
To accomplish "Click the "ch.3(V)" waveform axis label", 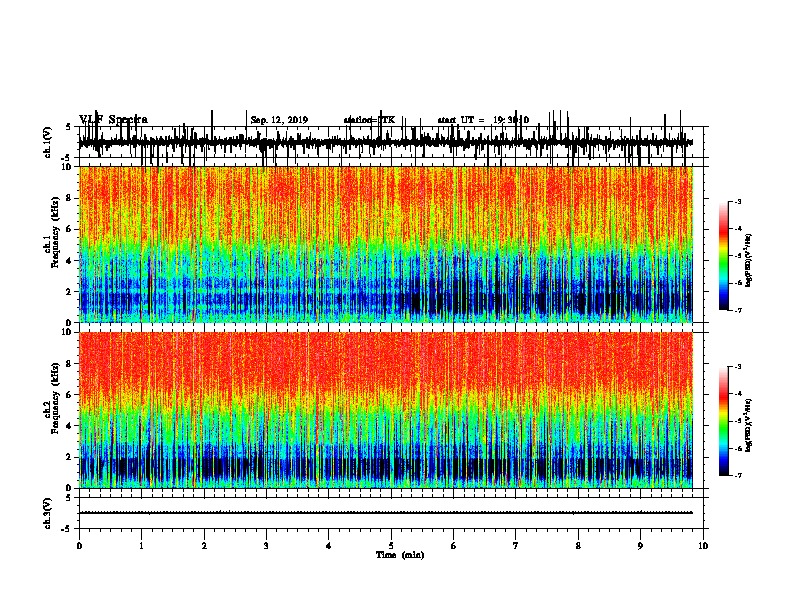I will 47,513.
